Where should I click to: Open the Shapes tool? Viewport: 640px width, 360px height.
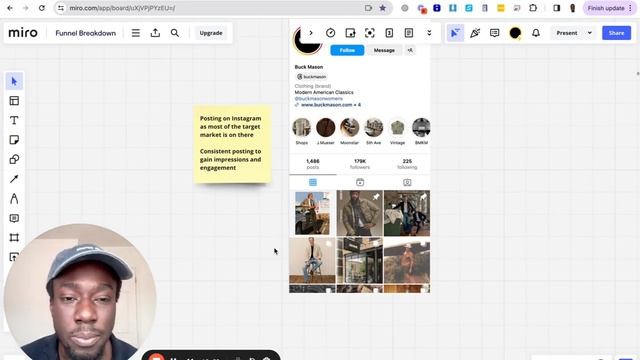point(14,159)
